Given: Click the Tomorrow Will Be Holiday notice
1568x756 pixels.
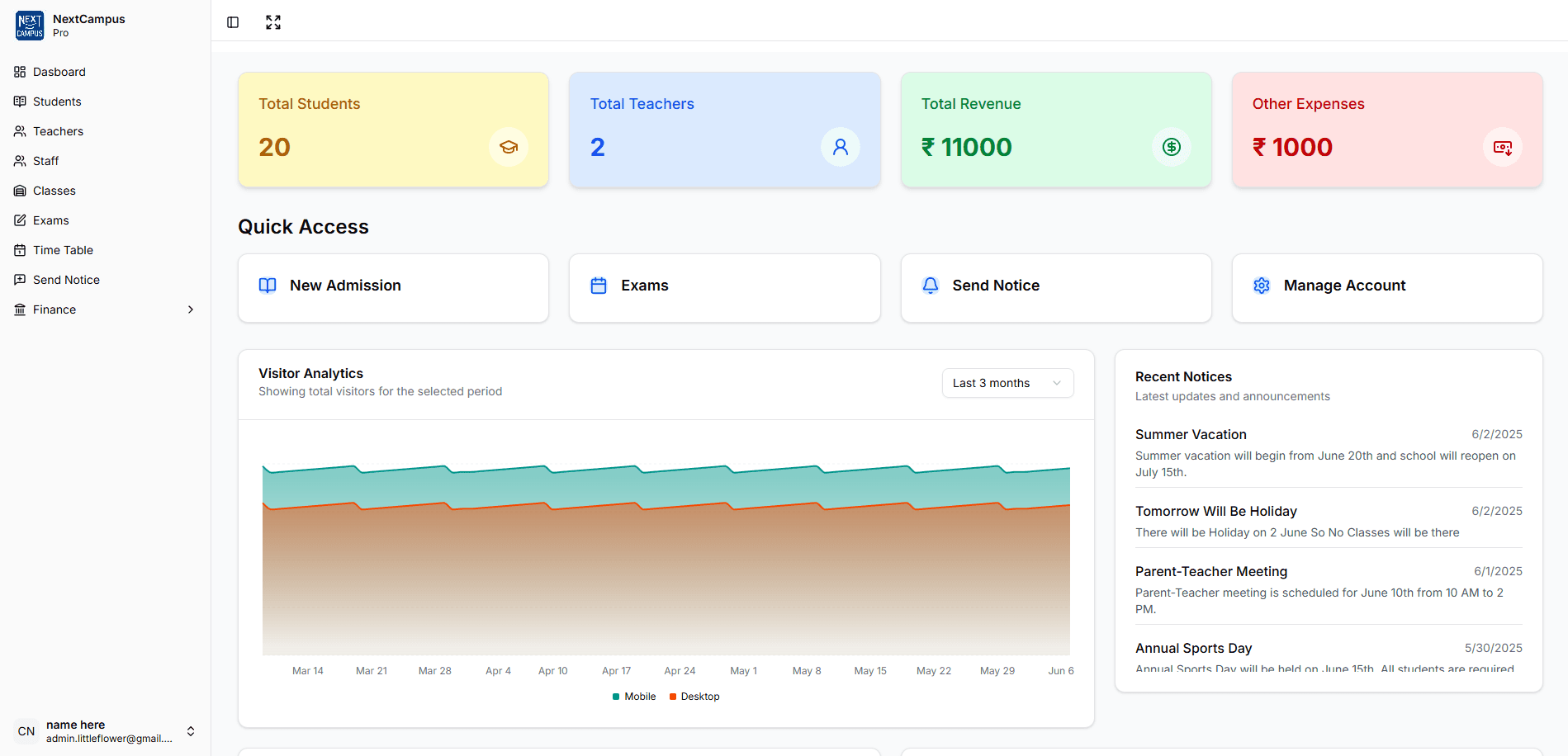Looking at the screenshot, I should point(1216,511).
